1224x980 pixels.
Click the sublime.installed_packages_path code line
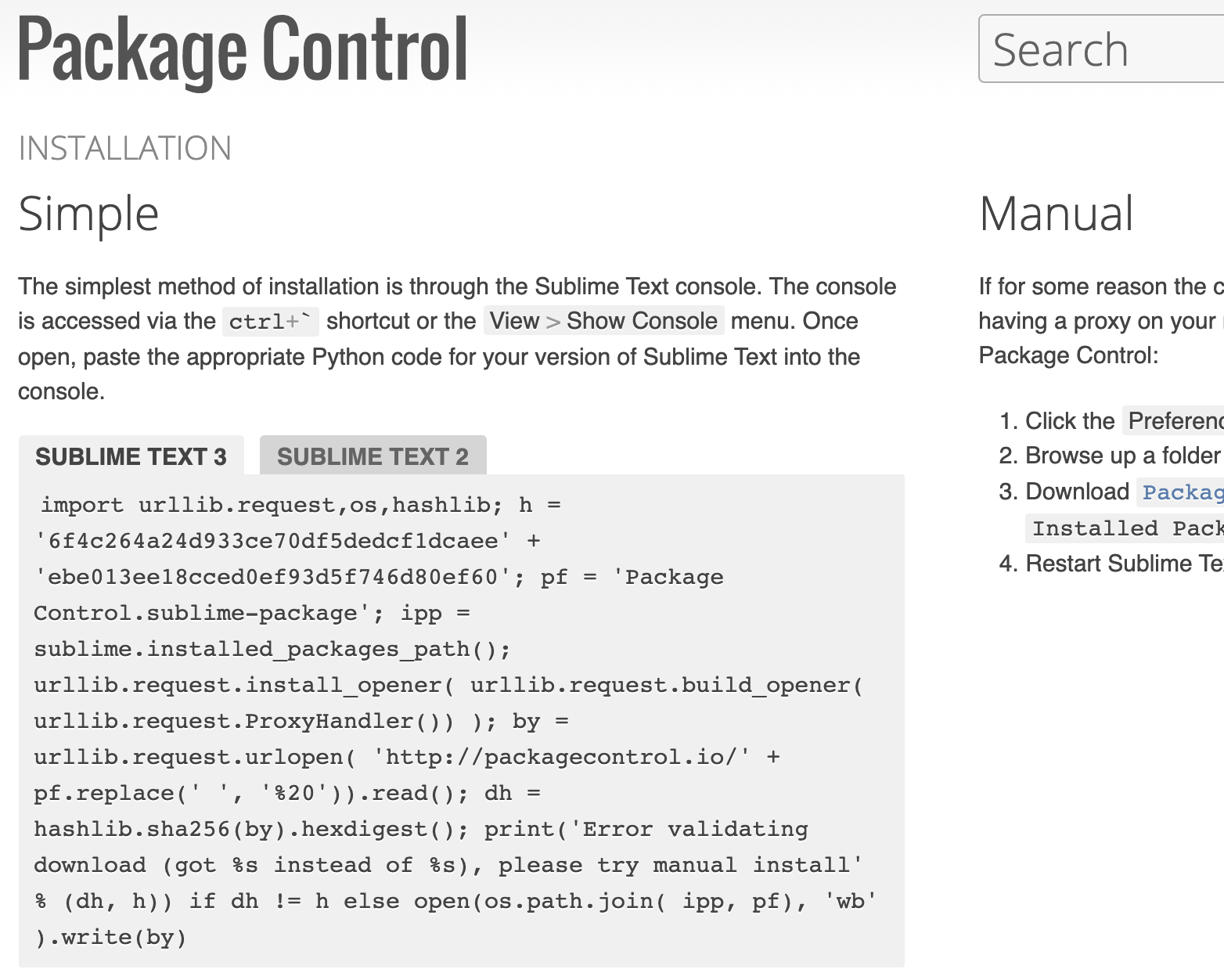272,648
